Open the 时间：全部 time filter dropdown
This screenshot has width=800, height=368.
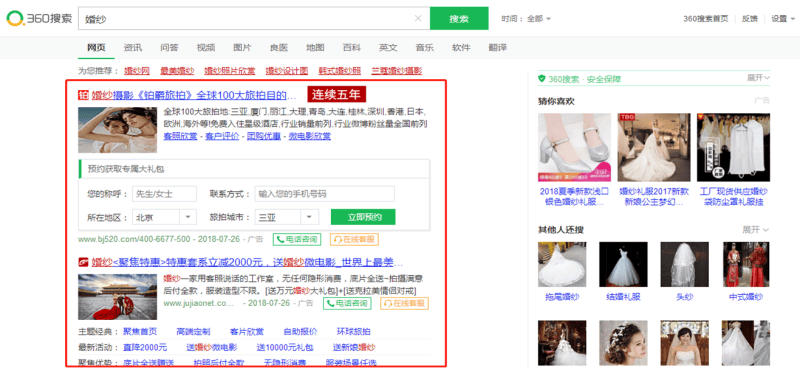526,19
